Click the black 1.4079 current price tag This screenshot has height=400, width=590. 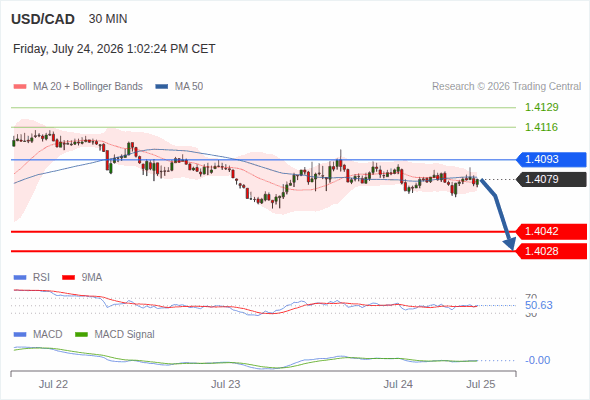click(551, 179)
